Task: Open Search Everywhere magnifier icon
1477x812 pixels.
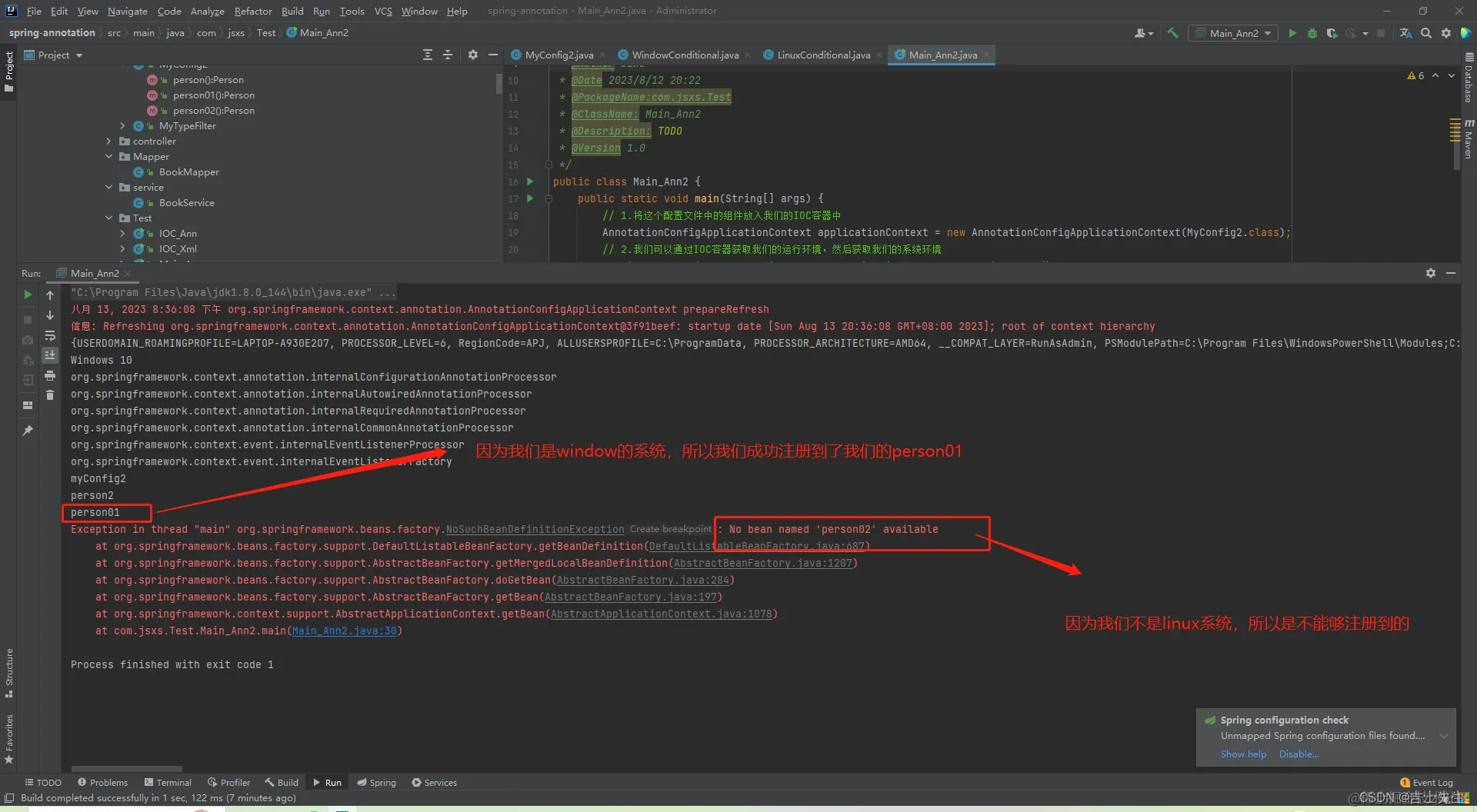Action: click(1426, 33)
